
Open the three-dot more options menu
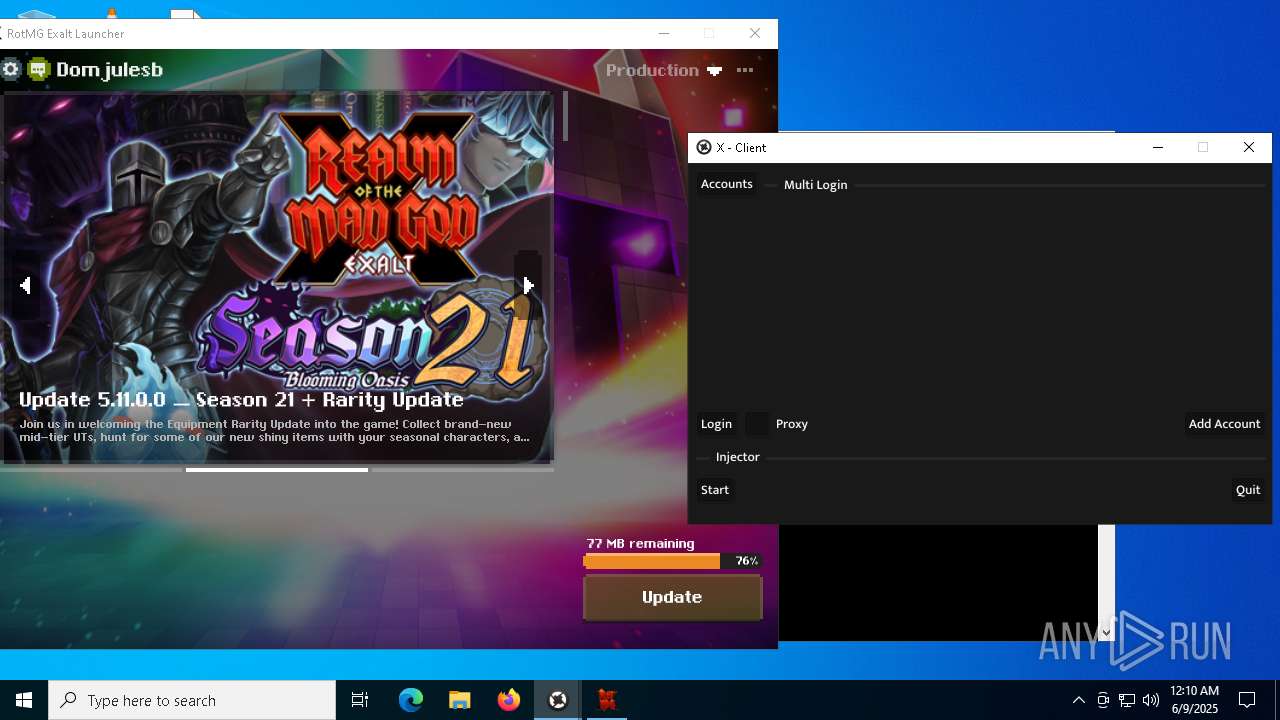point(745,70)
